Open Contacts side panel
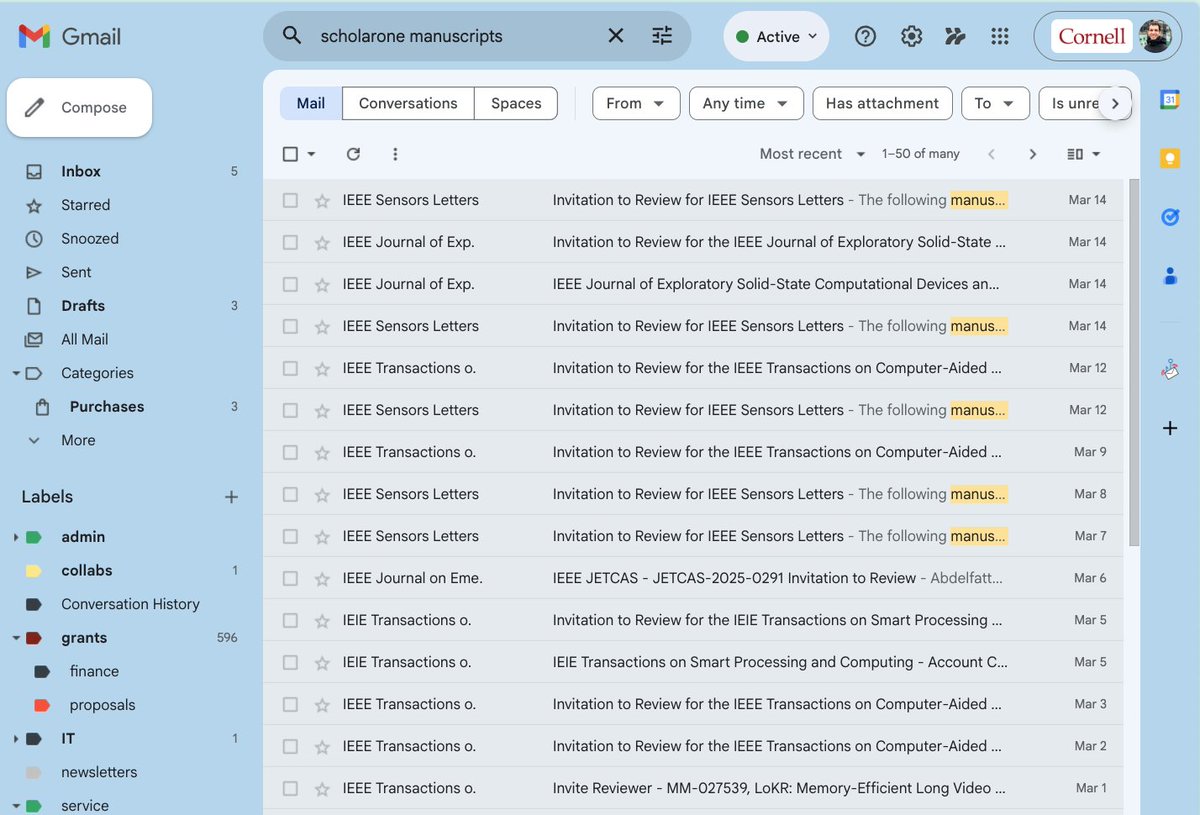 point(1170,276)
